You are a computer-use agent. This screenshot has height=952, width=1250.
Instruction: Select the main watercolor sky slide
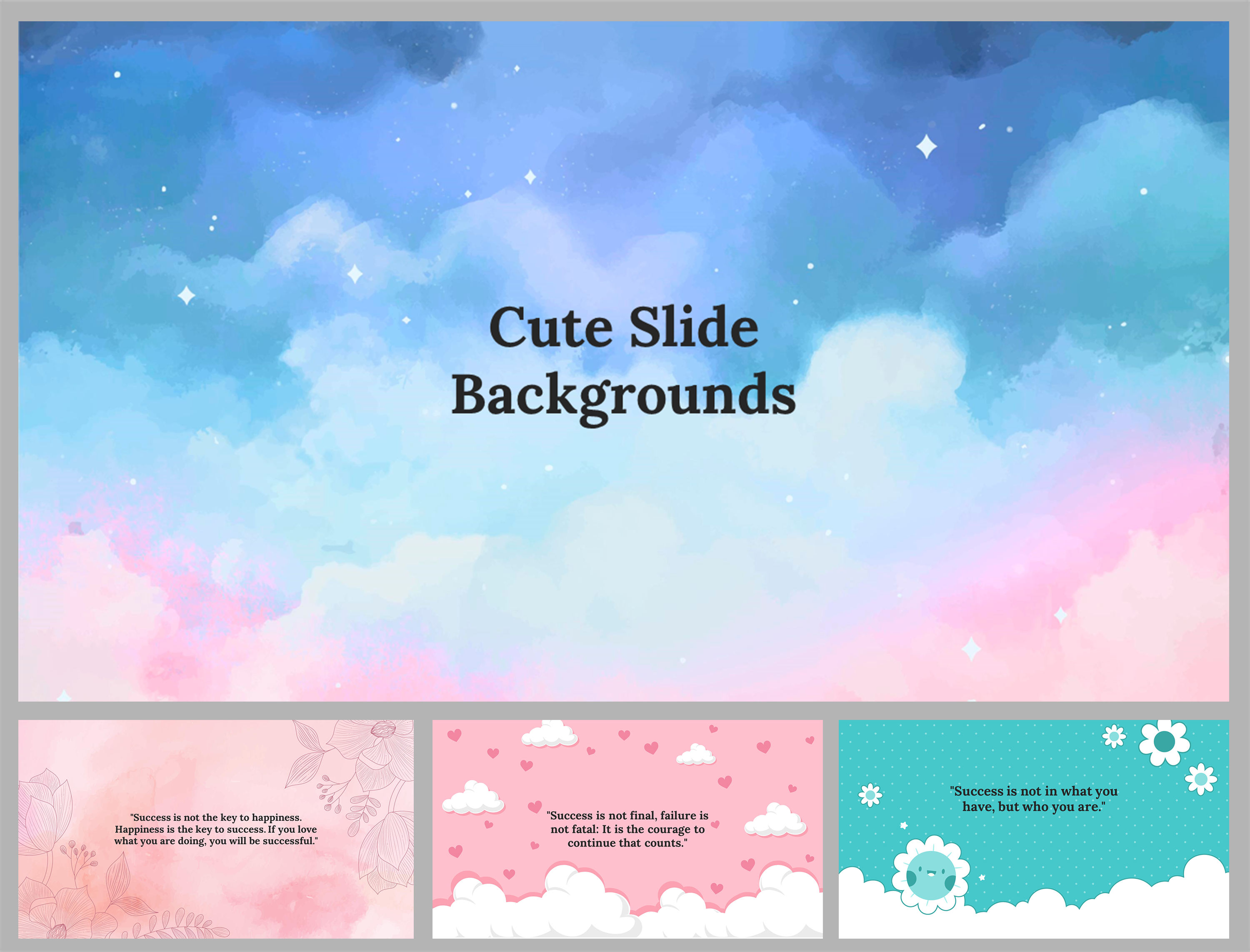623,538
